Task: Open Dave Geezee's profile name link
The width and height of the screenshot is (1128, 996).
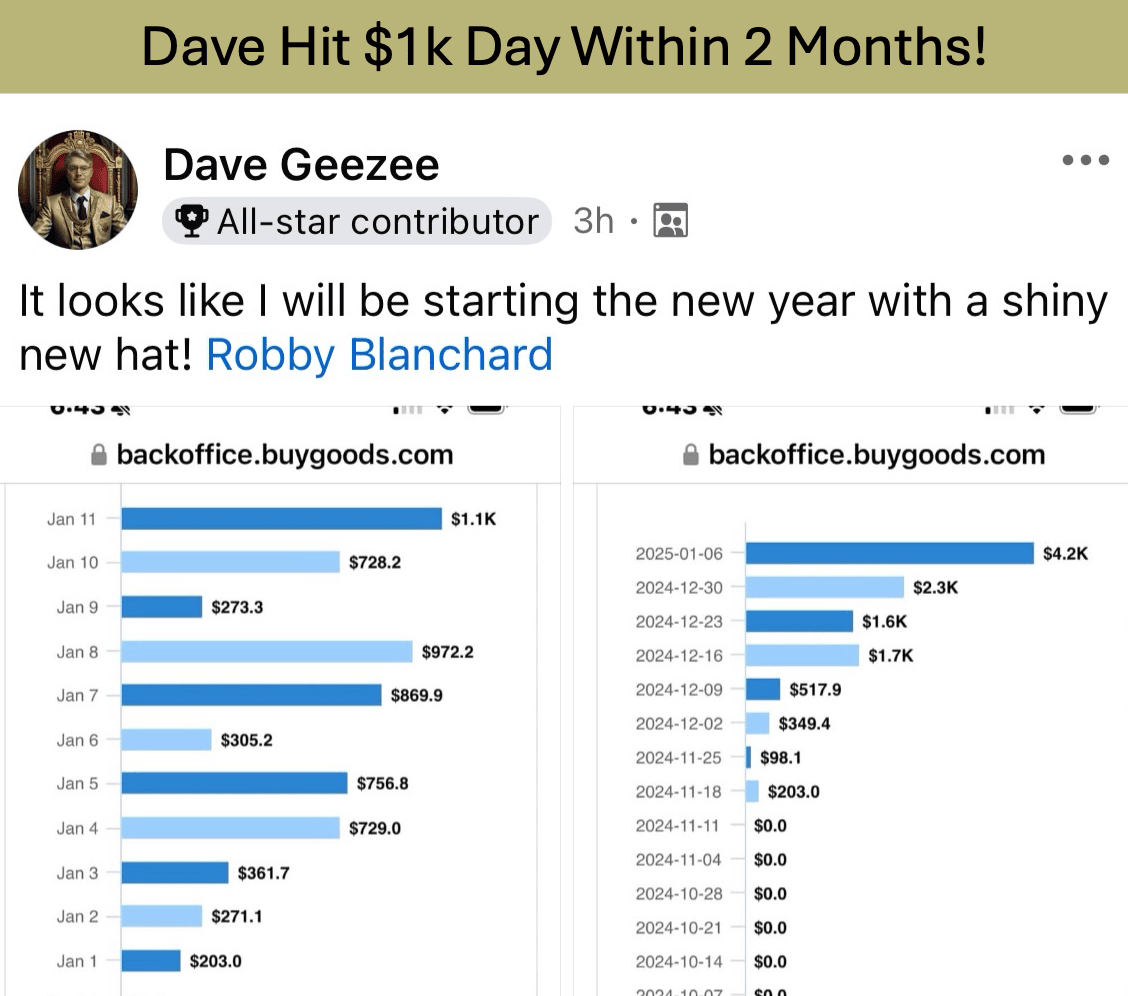Action: tap(301, 165)
